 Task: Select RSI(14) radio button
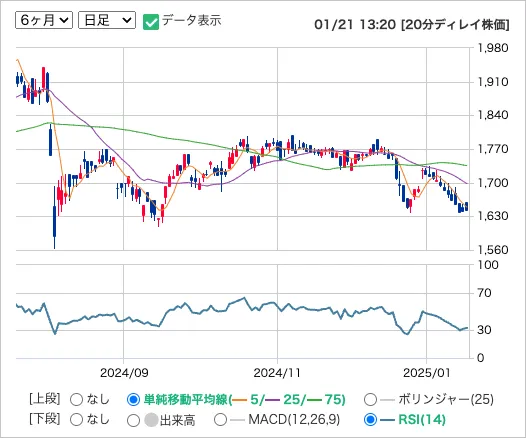[370, 420]
